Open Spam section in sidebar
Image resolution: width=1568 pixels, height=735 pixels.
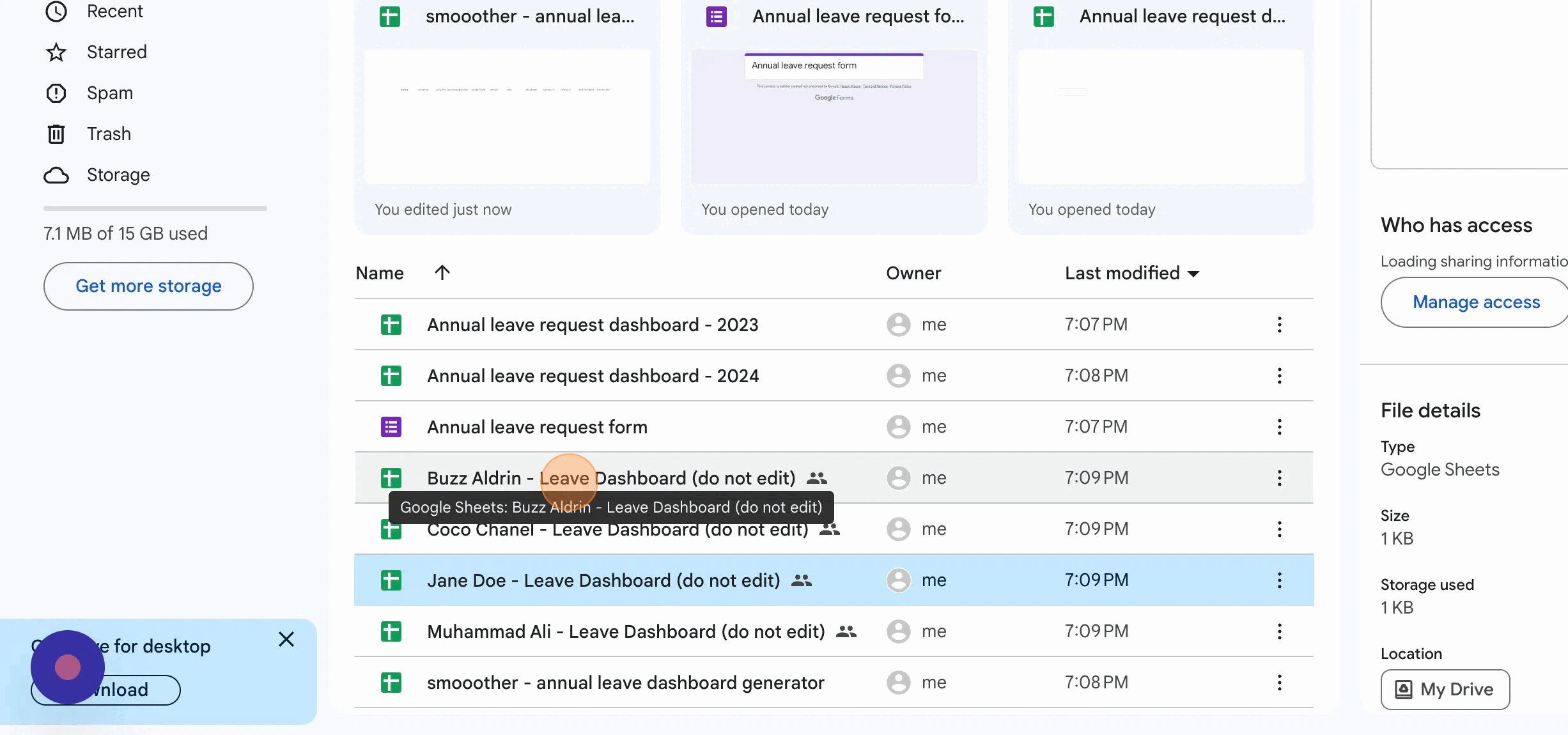[109, 93]
